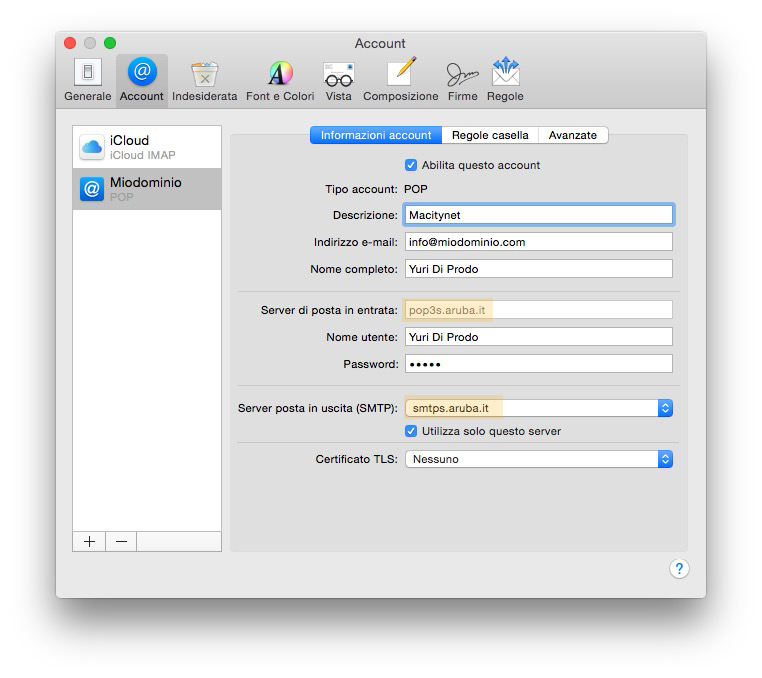
Task: Click the incoming server field pop3s.aruba.it
Action: coord(538,310)
